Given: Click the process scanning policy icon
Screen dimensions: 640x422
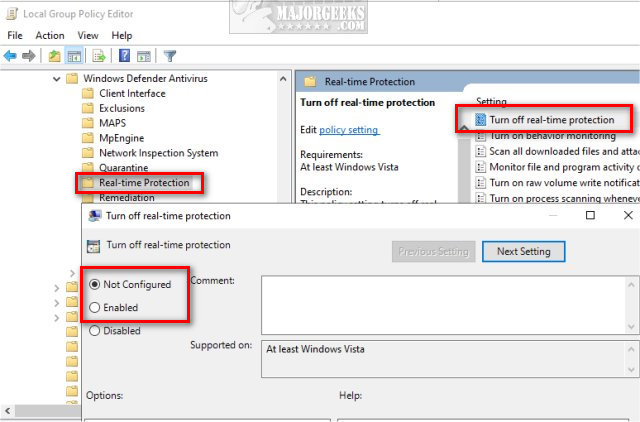Looking at the screenshot, I should pos(481,198).
